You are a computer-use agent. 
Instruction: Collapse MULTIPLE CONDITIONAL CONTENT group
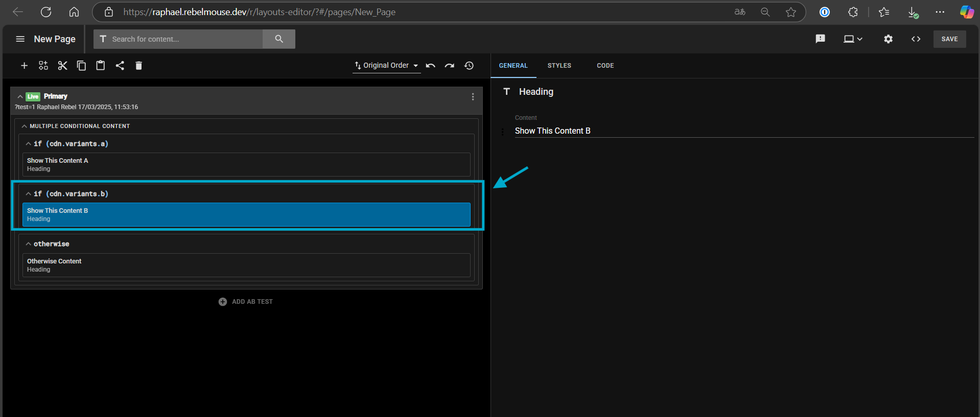coord(24,126)
